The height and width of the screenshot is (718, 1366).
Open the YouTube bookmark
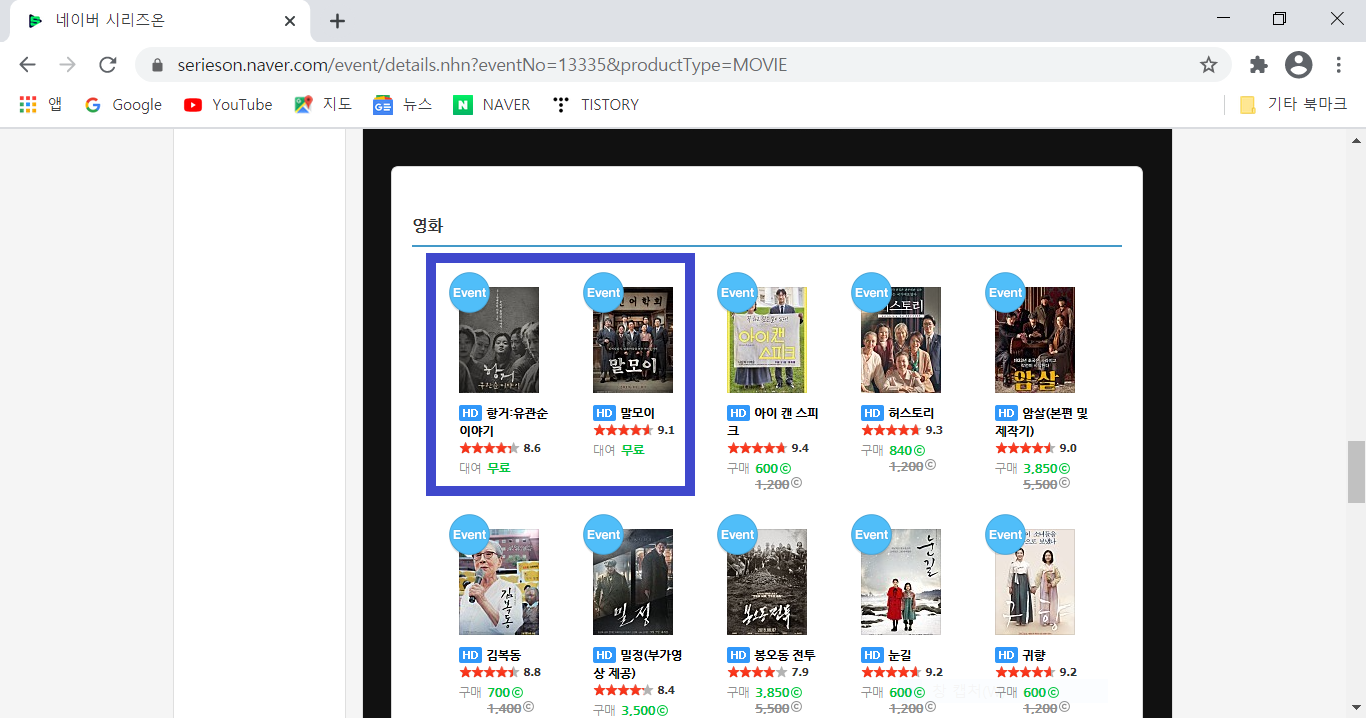(228, 104)
